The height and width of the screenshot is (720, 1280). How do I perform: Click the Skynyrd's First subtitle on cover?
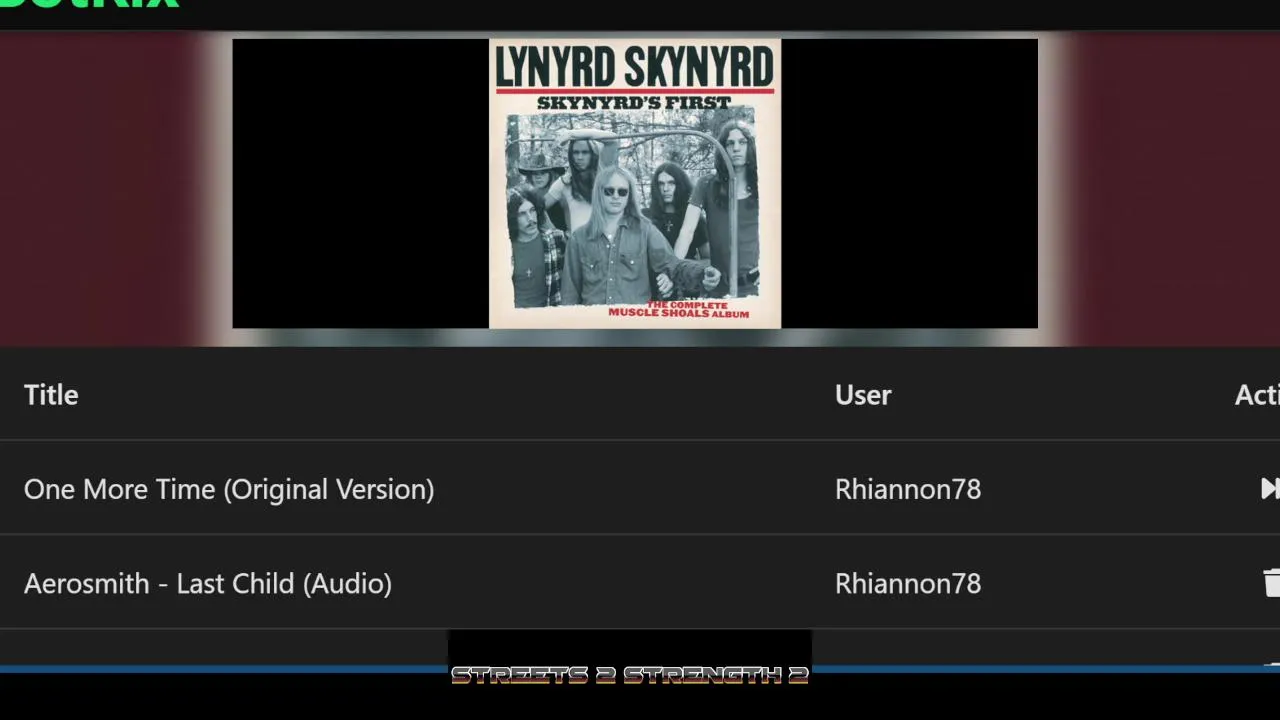click(x=634, y=102)
